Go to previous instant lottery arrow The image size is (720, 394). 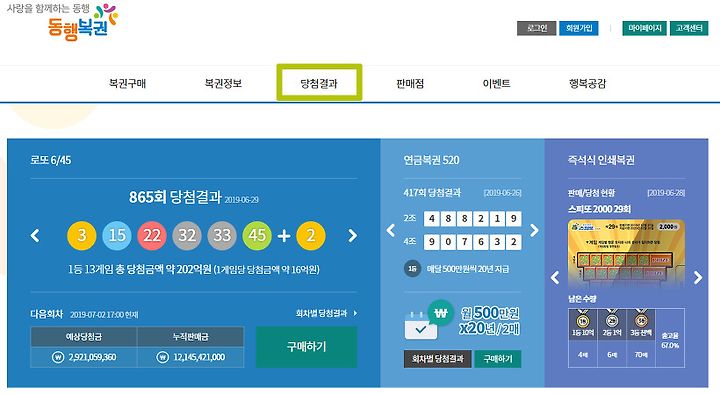[x=556, y=278]
